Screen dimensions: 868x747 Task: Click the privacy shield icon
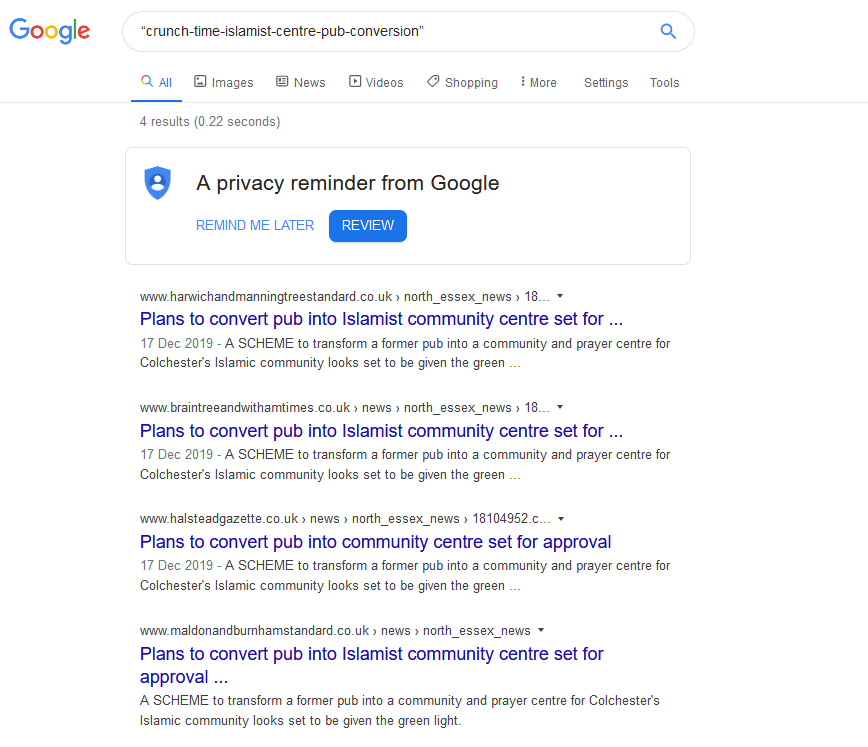(158, 183)
